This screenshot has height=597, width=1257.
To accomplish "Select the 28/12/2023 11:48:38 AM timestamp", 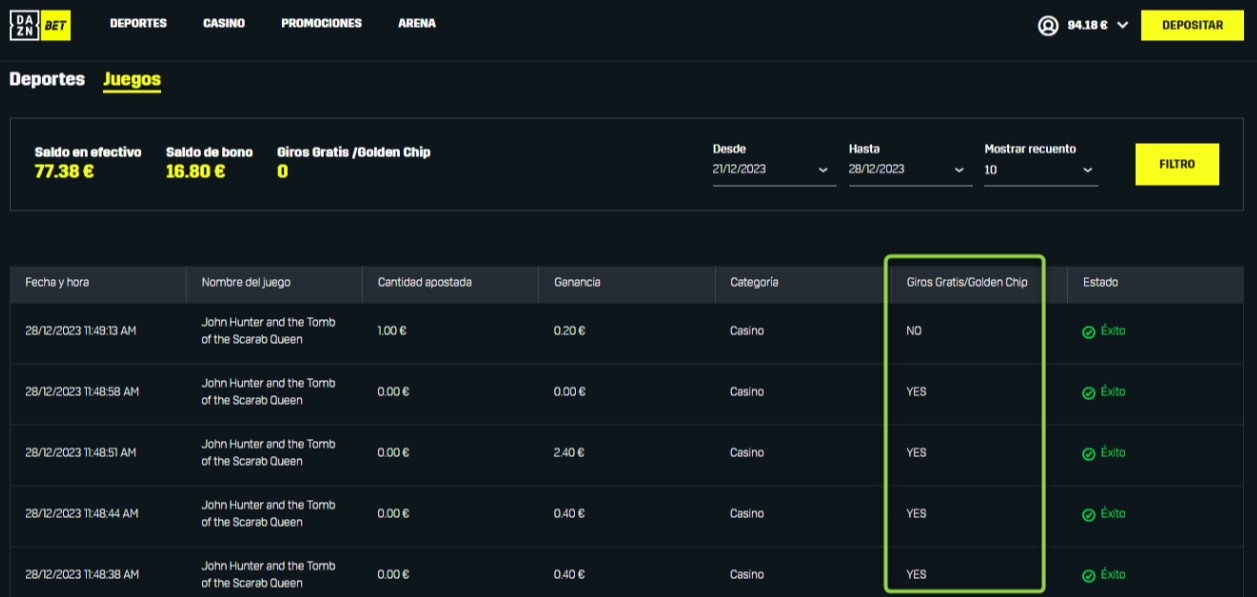I will pyautogui.click(x=82, y=575).
